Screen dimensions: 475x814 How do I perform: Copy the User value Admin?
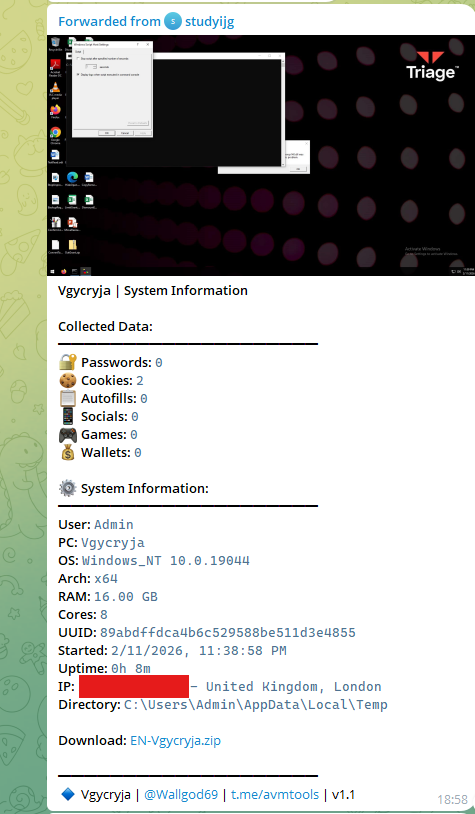(114, 524)
